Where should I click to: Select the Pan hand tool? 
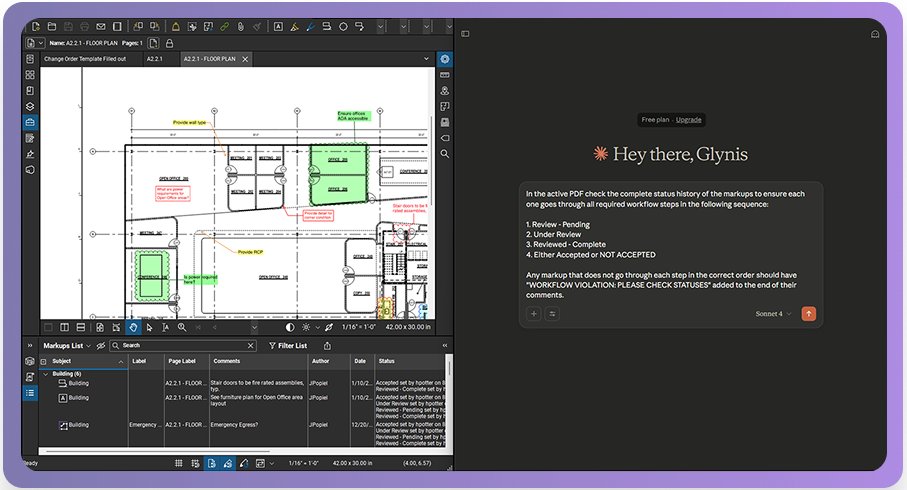[x=133, y=327]
